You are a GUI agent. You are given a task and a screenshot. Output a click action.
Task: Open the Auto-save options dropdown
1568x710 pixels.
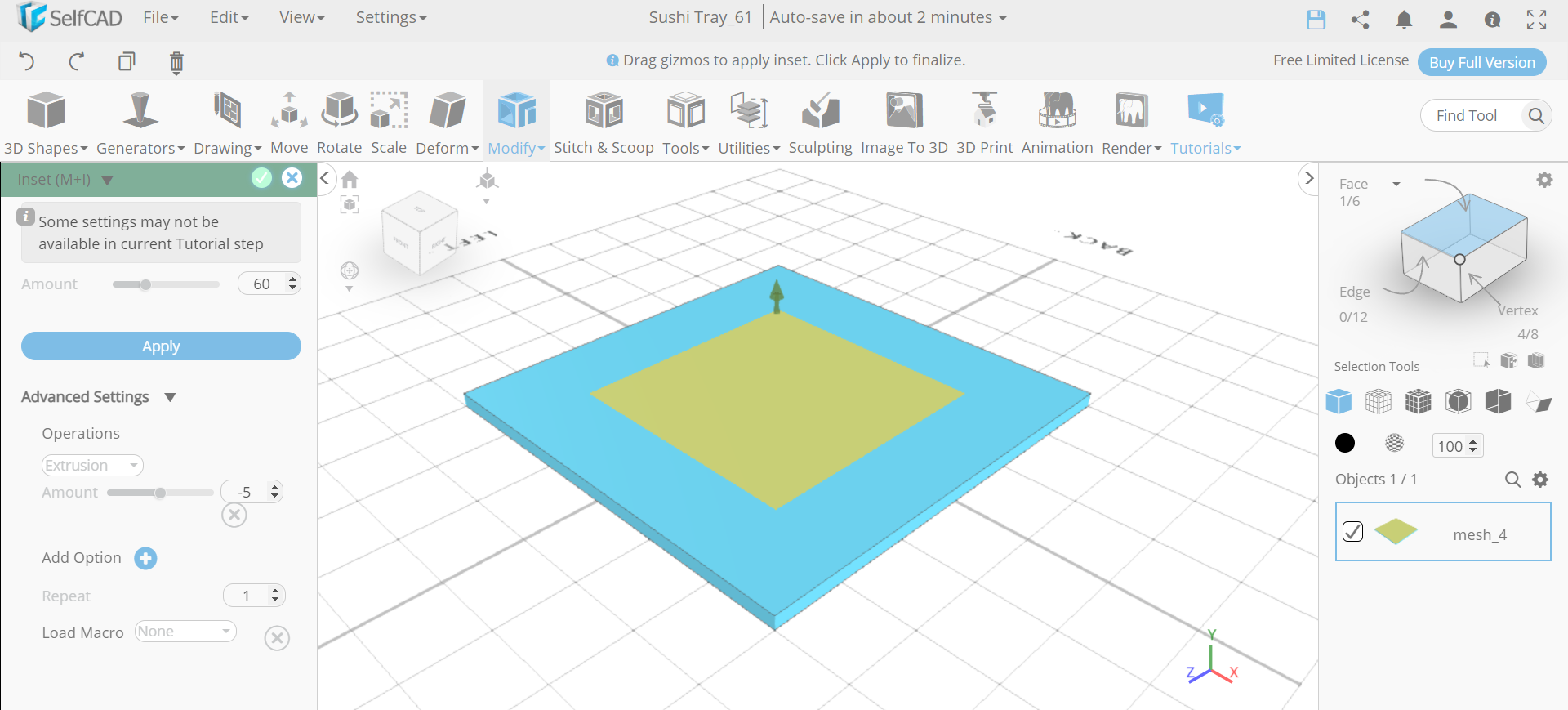click(889, 17)
